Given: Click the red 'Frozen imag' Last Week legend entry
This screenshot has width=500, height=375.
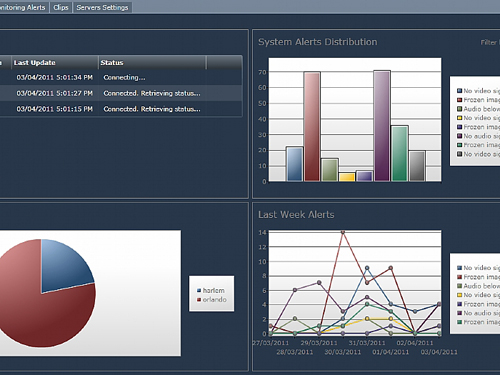Looking at the screenshot, I should click(478, 277).
